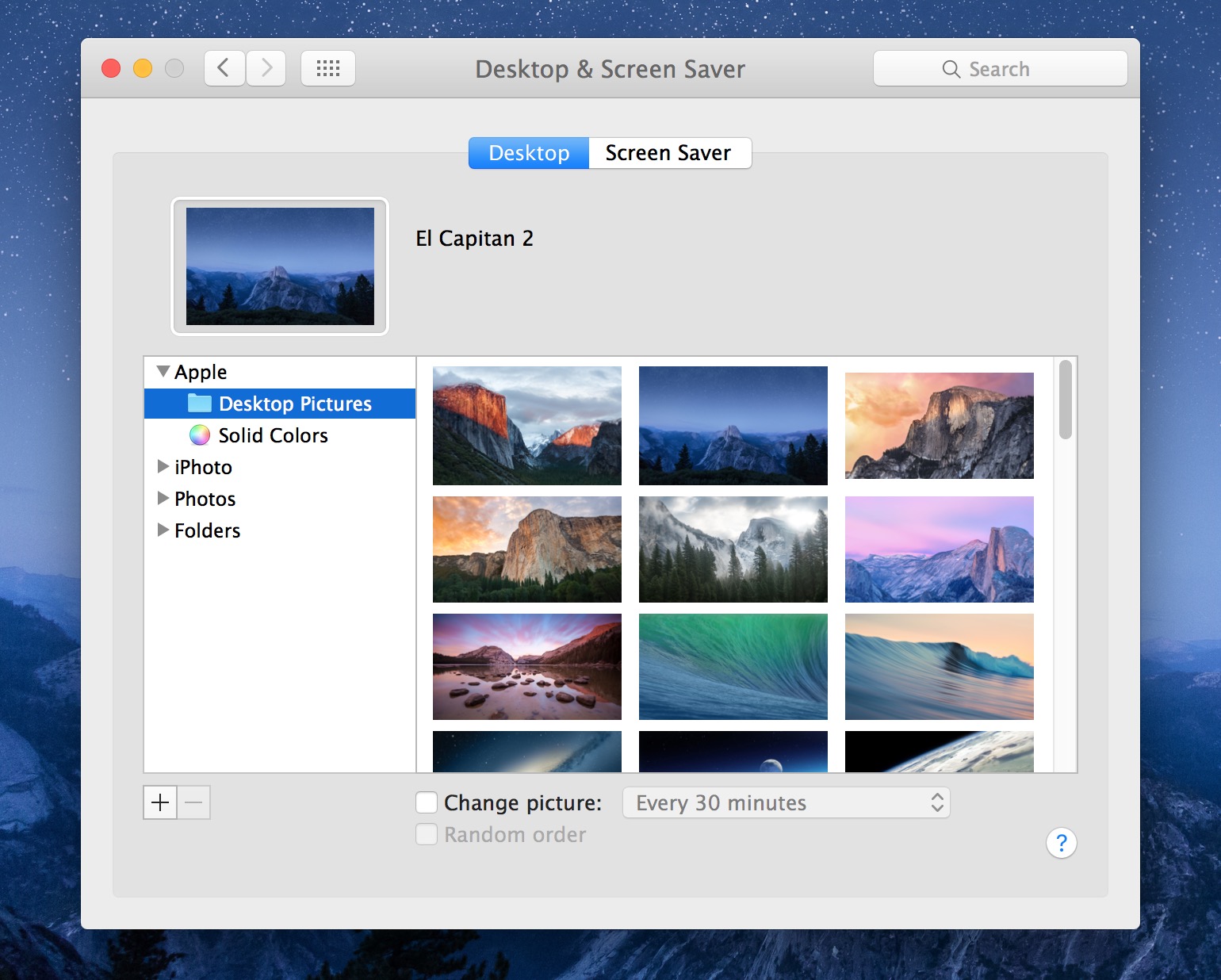This screenshot has width=1221, height=980.
Task: Select the Solid Colors color wheel icon
Action: (x=199, y=435)
